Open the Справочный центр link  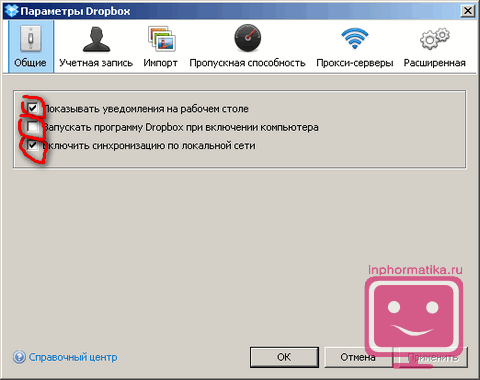click(x=73, y=357)
